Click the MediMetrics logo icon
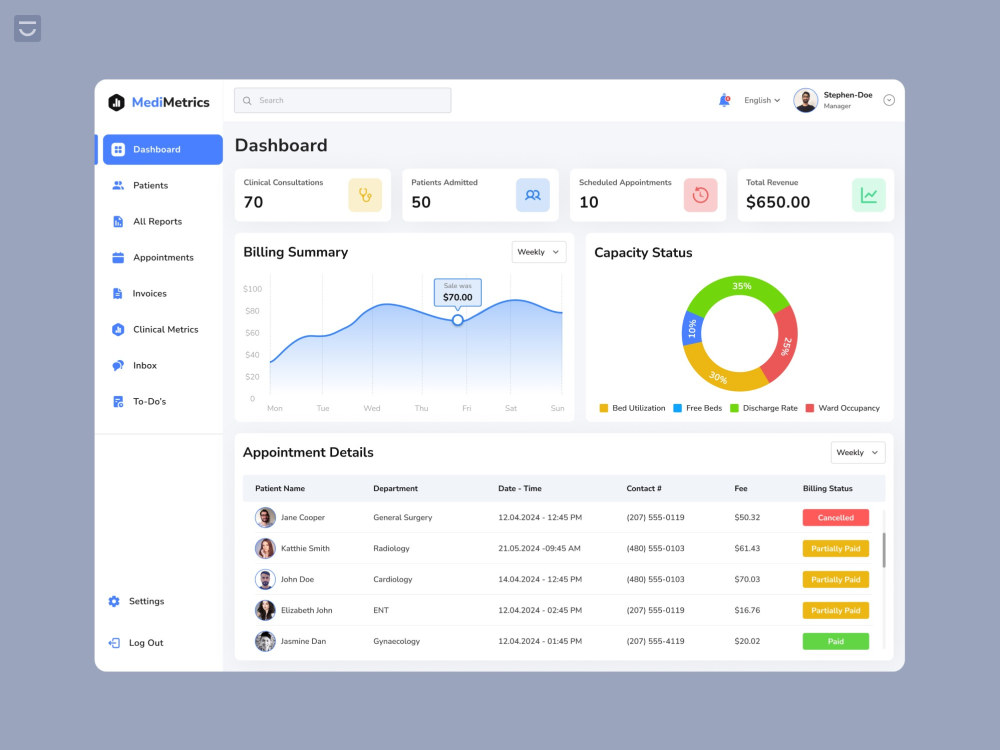 pyautogui.click(x=116, y=102)
